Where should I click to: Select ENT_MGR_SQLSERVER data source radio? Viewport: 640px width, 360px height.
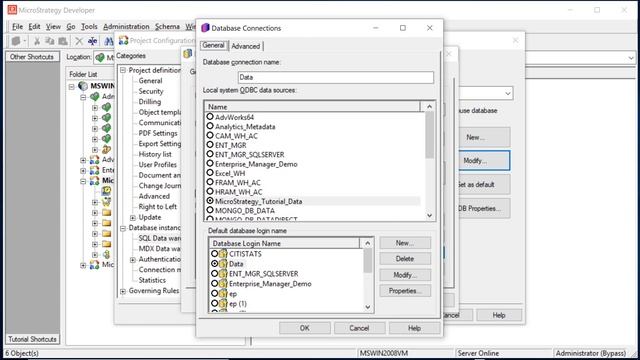click(210, 154)
